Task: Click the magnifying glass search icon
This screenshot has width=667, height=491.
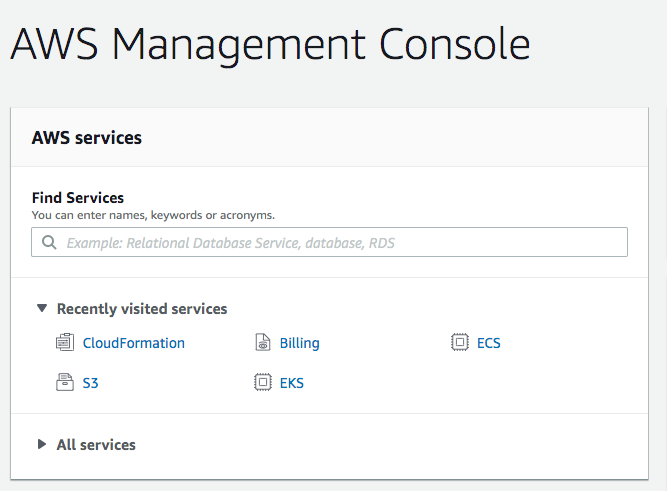Action: [x=49, y=243]
